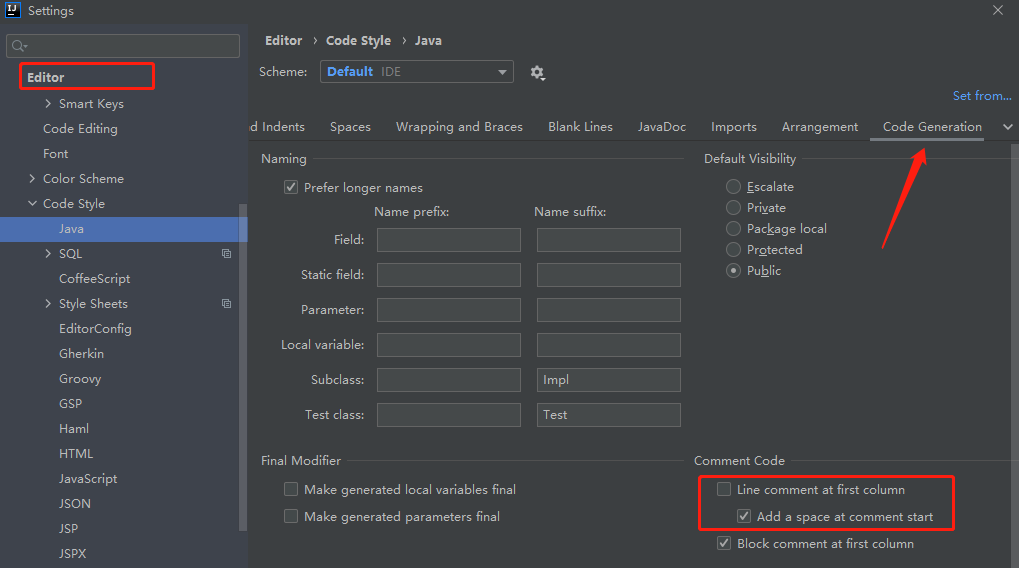This screenshot has width=1019, height=568.
Task: Uncheck Add a space at comment start
Action: [744, 517]
